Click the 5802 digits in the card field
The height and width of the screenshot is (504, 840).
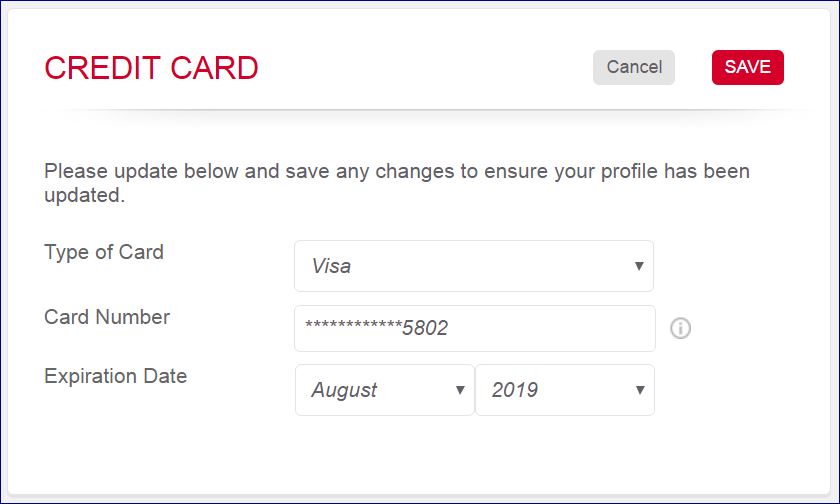[424, 328]
